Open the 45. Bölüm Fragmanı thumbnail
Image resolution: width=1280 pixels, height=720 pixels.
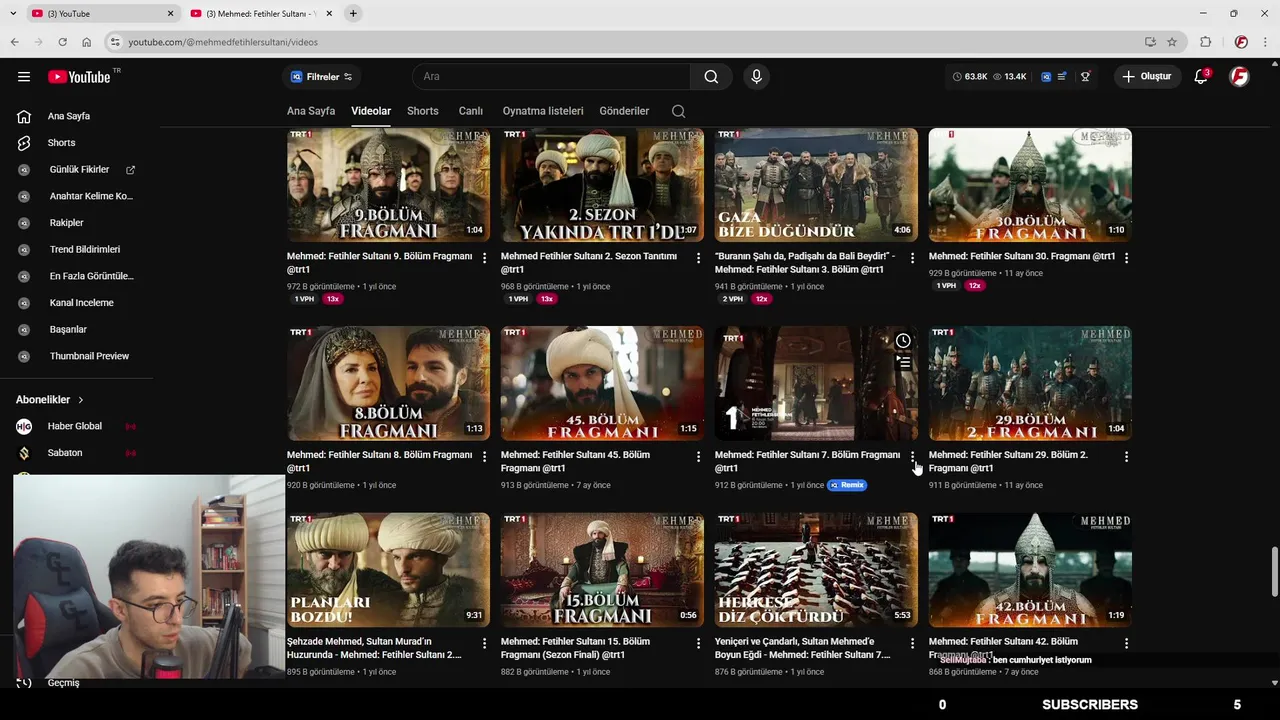[x=602, y=383]
